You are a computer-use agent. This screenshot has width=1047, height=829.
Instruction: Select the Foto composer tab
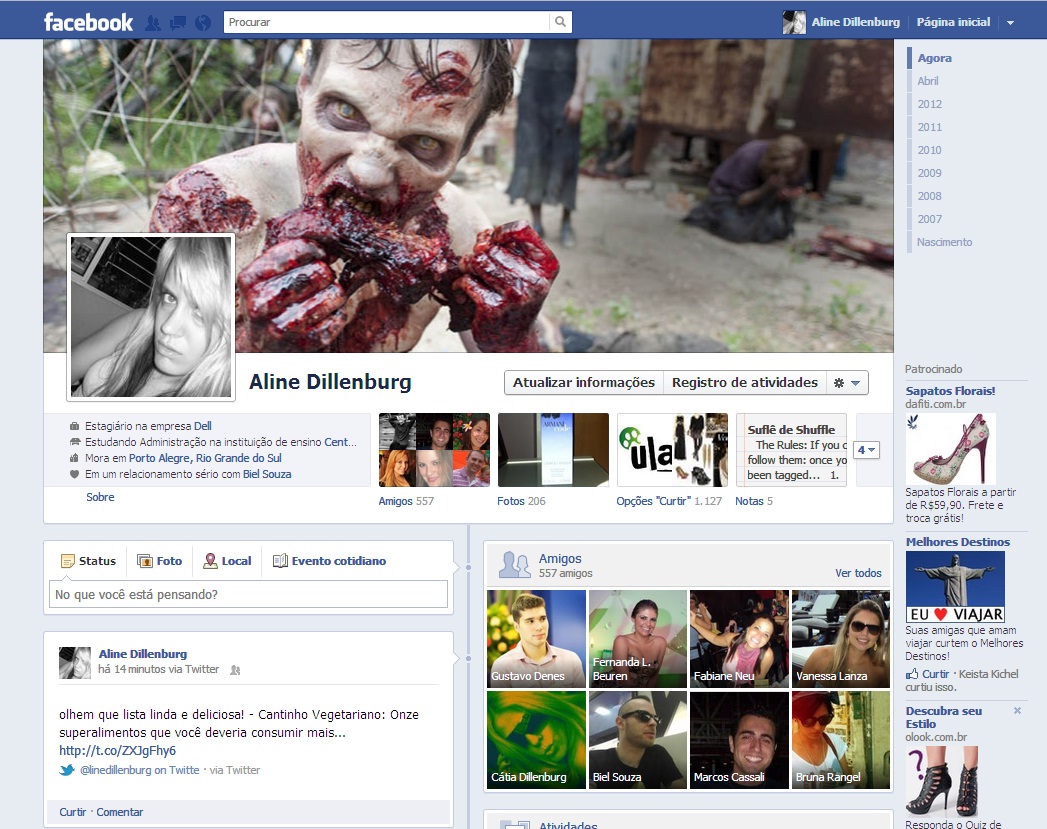tap(160, 561)
